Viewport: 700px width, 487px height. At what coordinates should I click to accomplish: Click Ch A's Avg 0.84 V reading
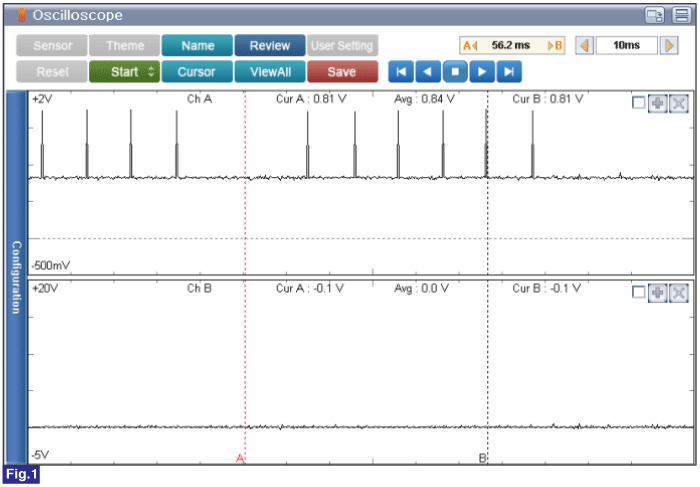(424, 99)
